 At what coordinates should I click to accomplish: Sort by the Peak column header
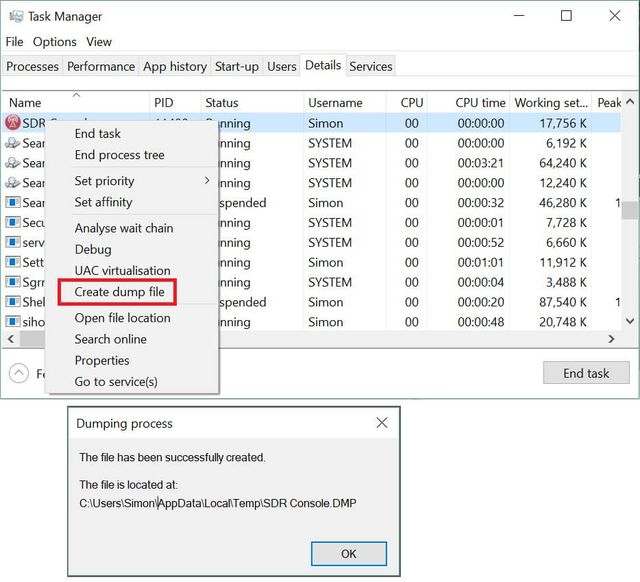click(x=607, y=102)
